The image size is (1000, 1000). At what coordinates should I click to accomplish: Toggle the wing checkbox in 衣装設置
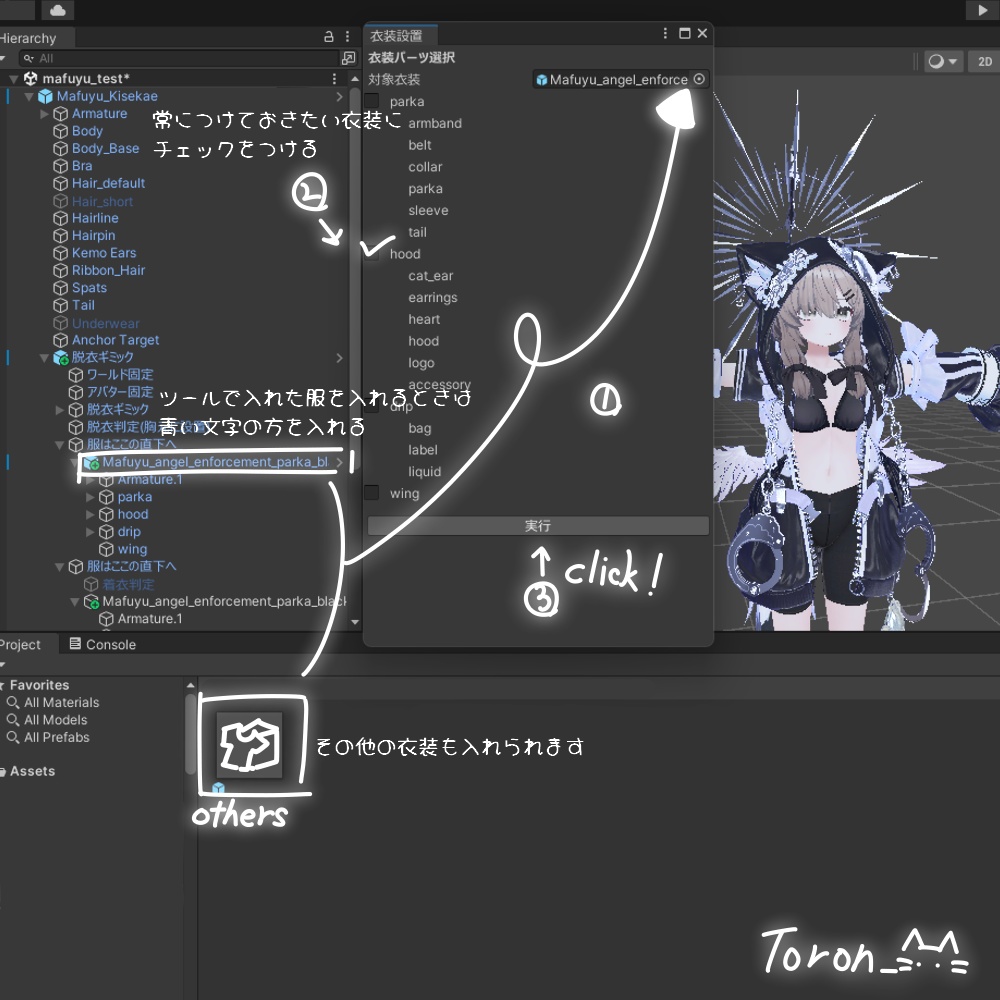371,493
